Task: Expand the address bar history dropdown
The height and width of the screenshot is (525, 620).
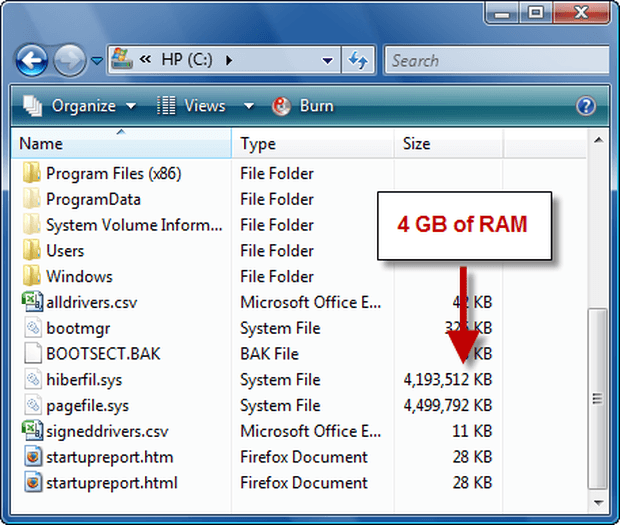Action: [x=328, y=61]
